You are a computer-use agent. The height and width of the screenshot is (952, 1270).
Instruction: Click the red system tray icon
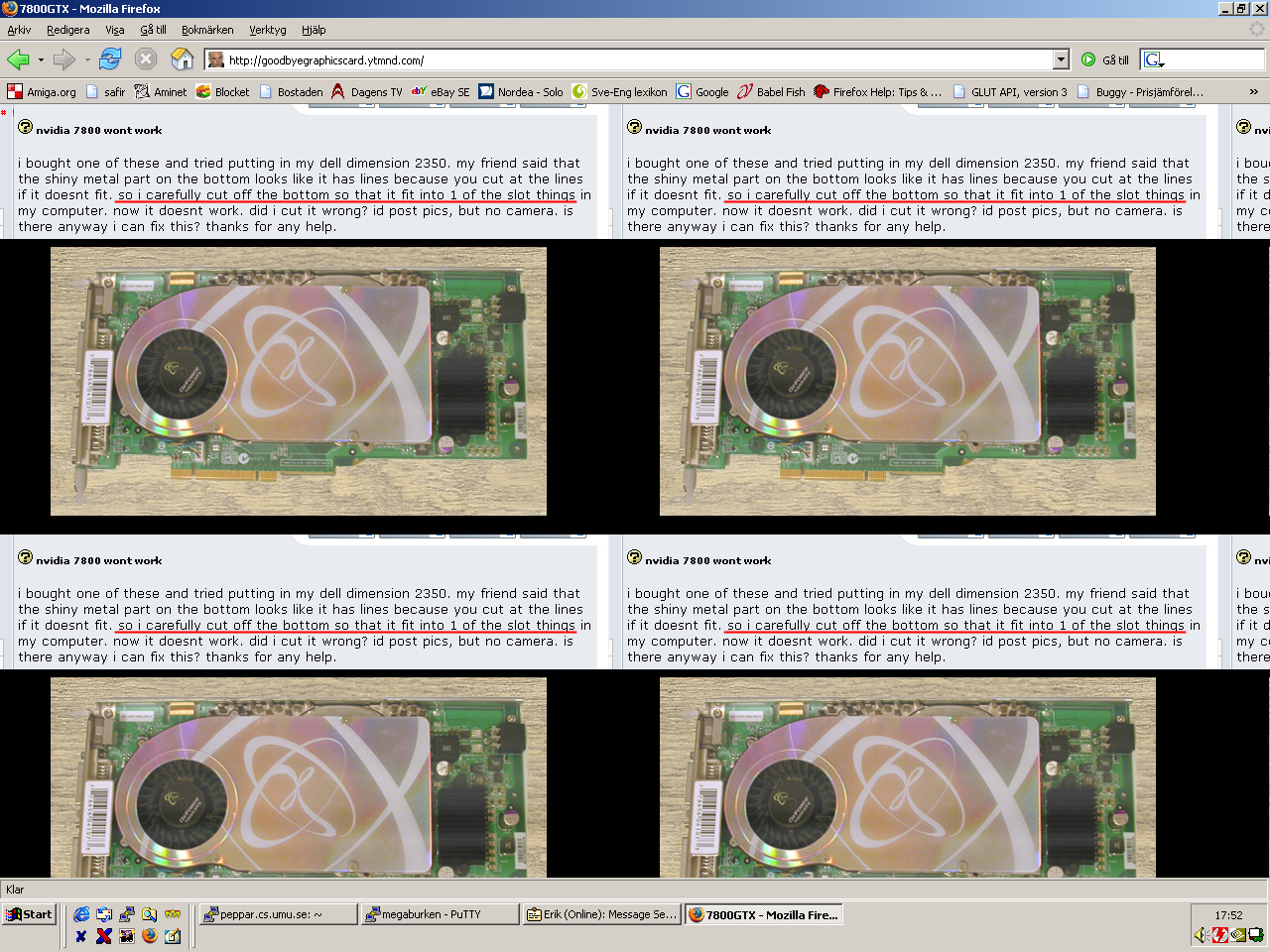click(x=1219, y=934)
